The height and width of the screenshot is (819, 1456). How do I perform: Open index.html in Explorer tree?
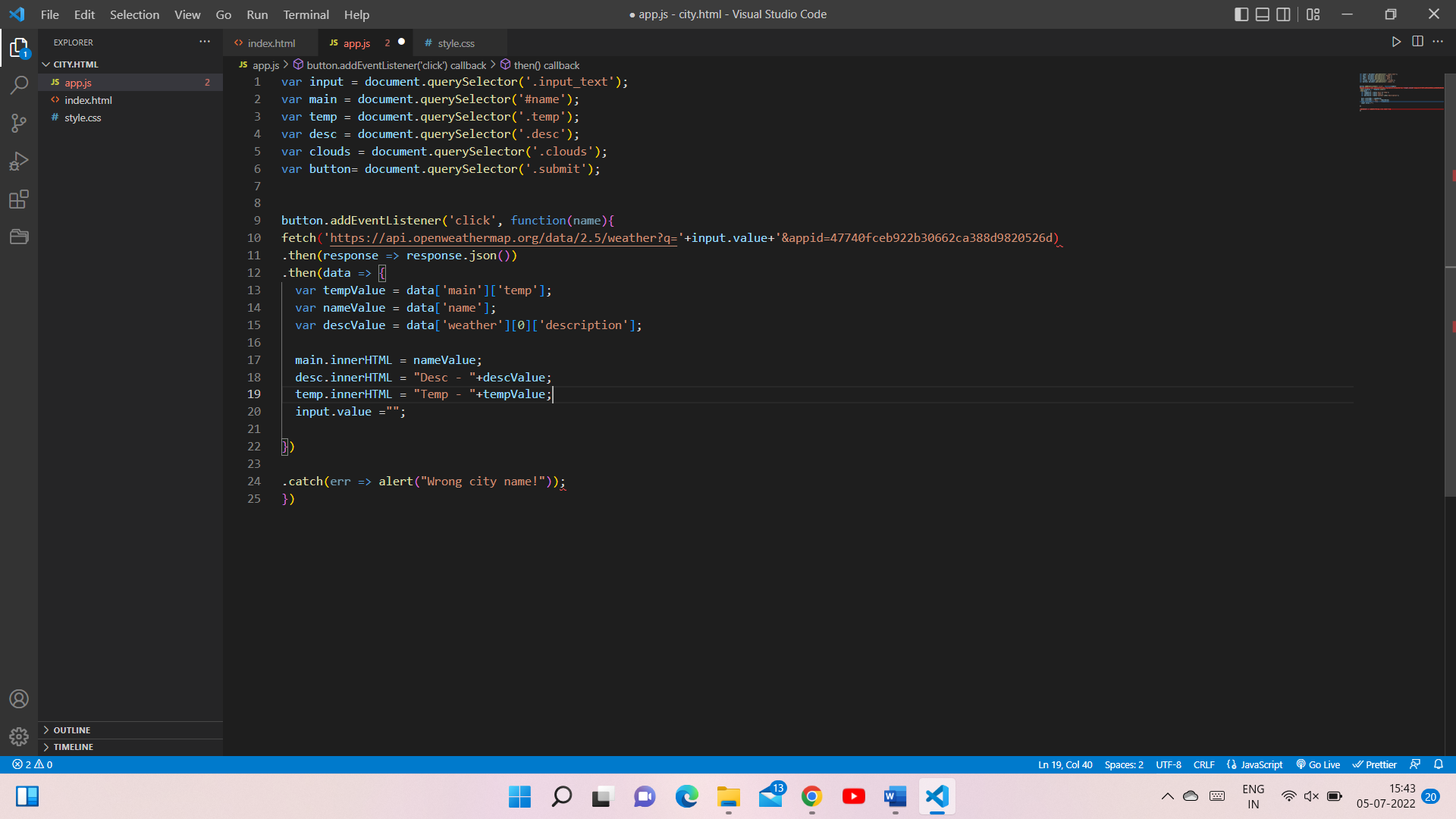click(130, 100)
